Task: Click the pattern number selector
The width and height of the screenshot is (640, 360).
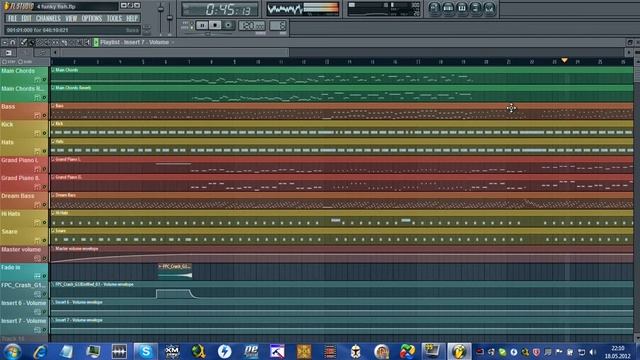Action: 278,26
